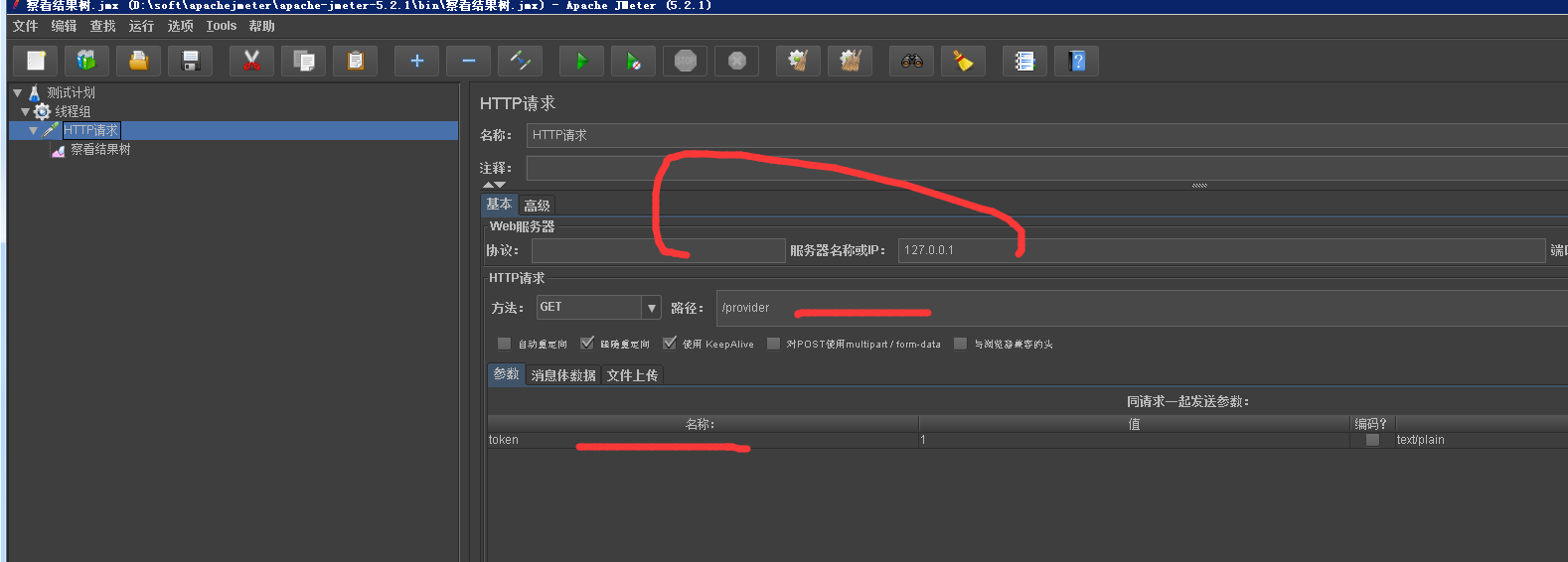Switch to the 基本 tab

tap(499, 205)
